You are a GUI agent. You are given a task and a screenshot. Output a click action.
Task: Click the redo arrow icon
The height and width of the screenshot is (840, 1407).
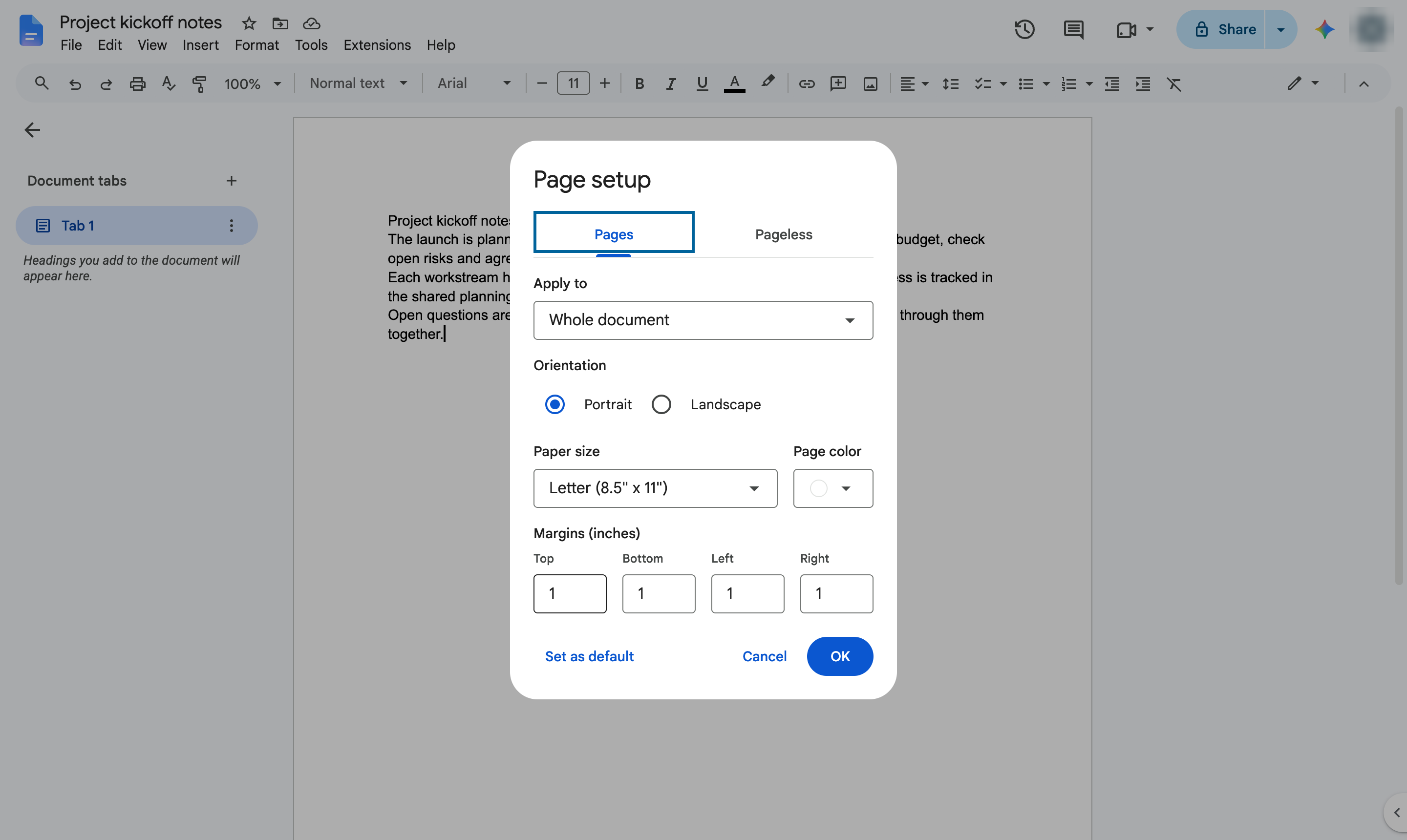coord(106,84)
